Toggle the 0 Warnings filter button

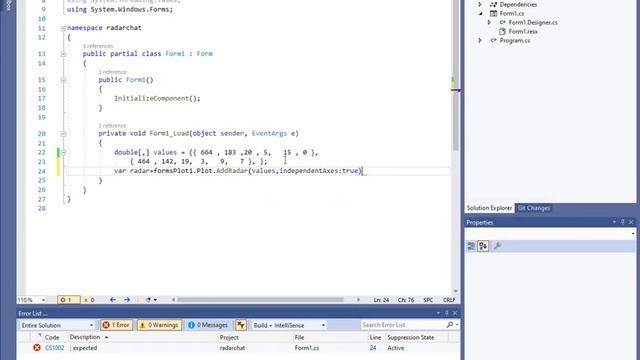click(159, 325)
